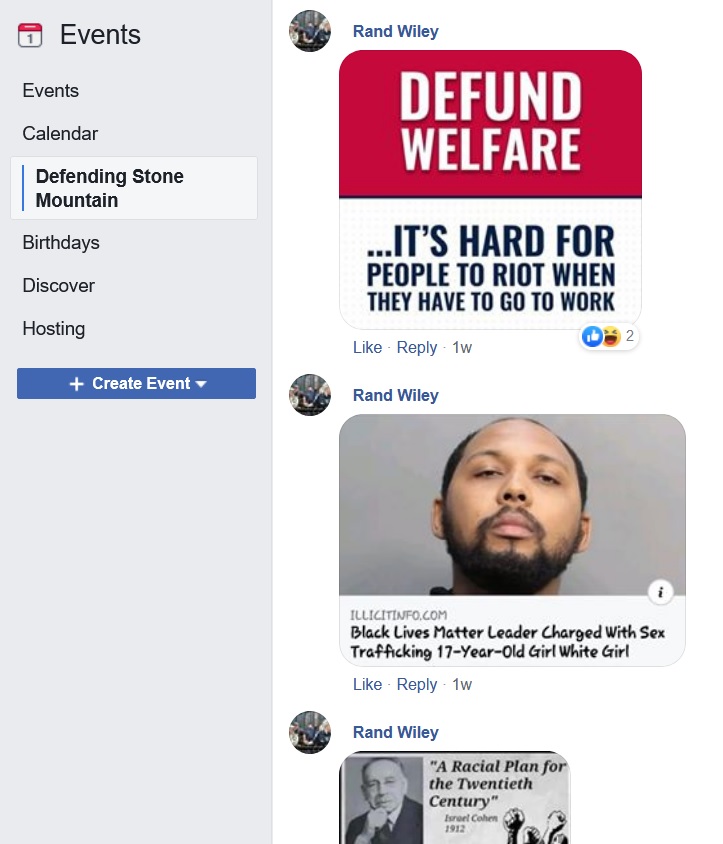Screen dimensions: 723x844
Task: Open Hosting in the sidebar
Action: [54, 329]
